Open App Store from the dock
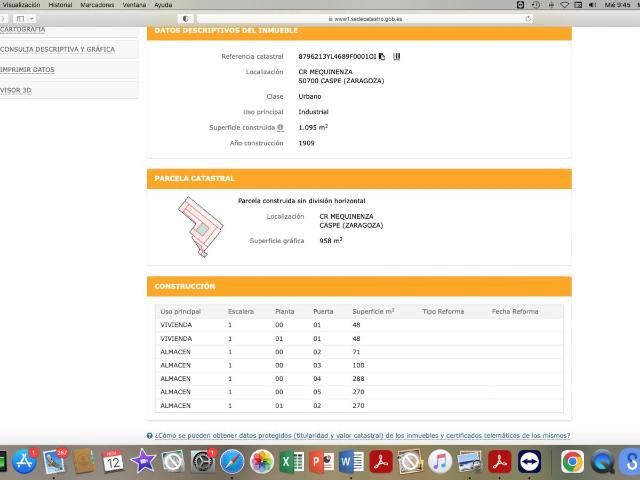The height and width of the screenshot is (480, 640). (24, 462)
